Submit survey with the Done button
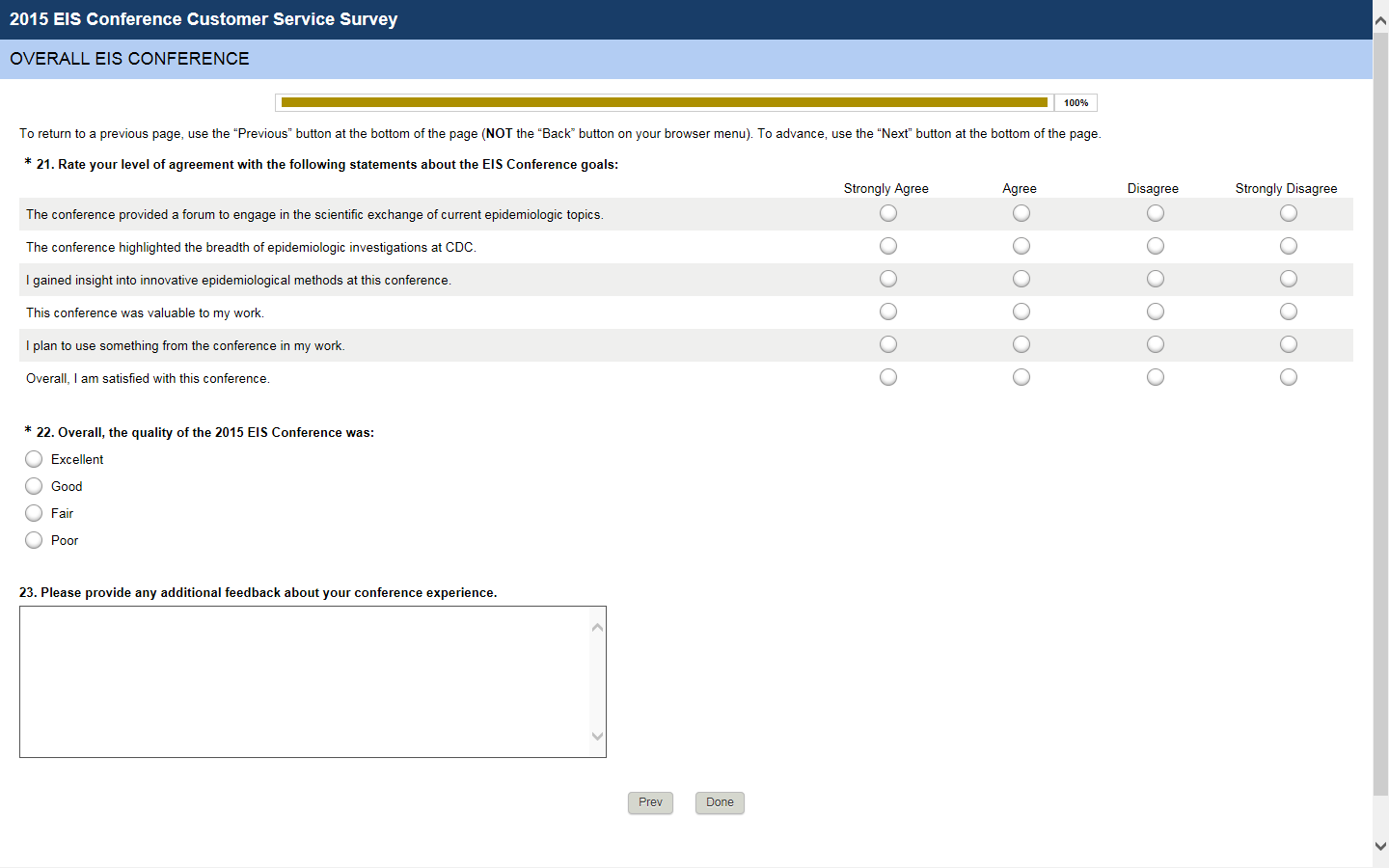The image size is (1389, 868). (x=720, y=802)
